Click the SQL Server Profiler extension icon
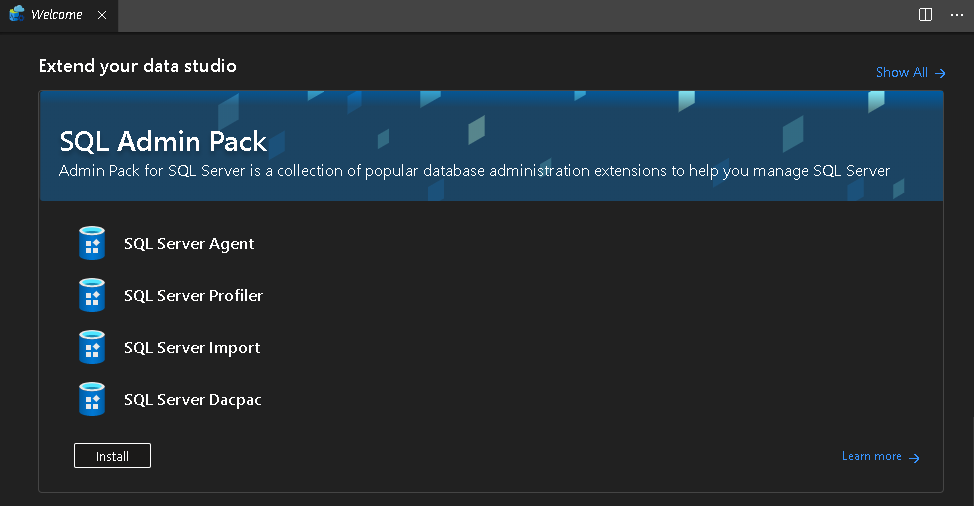The width and height of the screenshot is (974, 506). (x=92, y=295)
